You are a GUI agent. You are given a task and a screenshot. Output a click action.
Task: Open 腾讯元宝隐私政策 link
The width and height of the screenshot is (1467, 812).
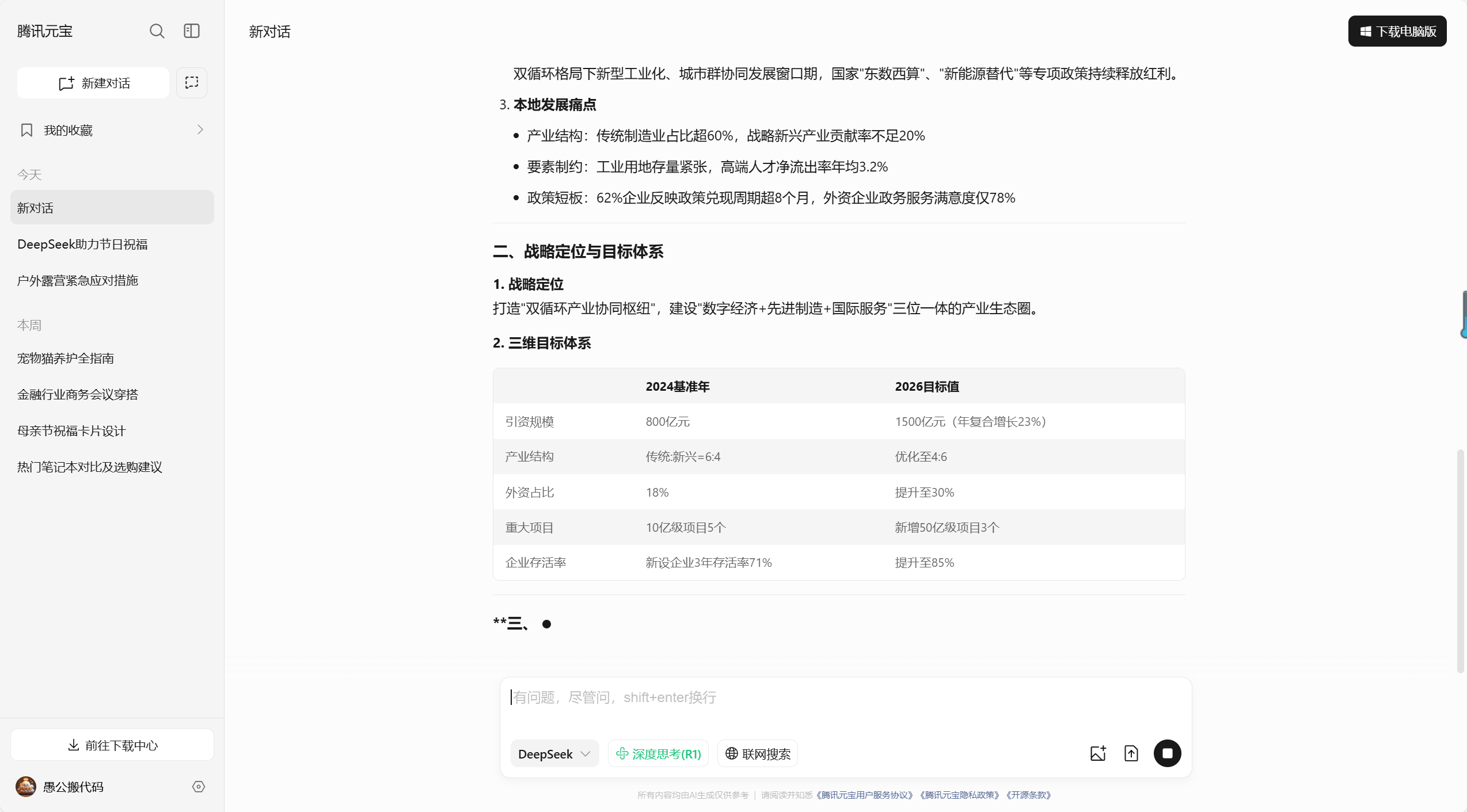[960, 795]
